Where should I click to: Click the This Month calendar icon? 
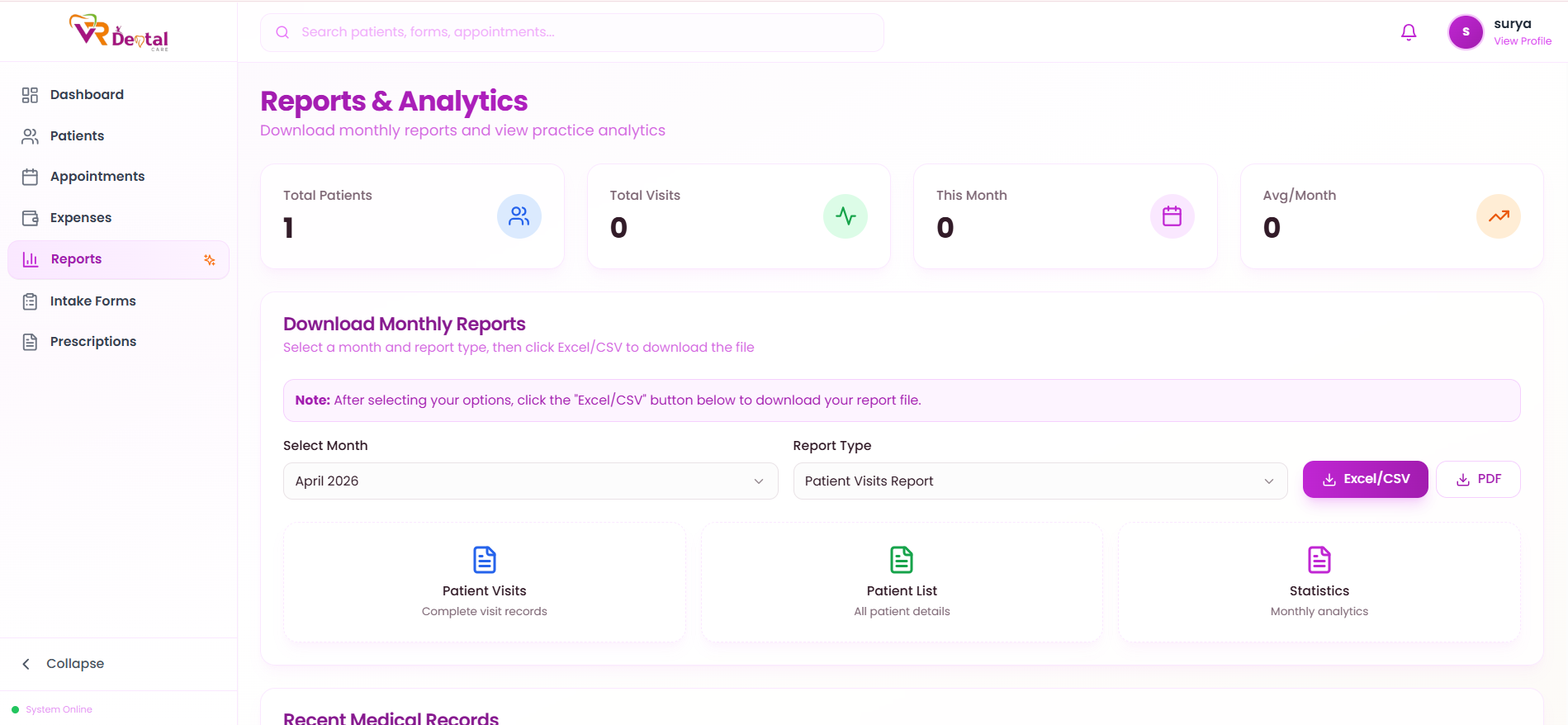pos(1172,216)
